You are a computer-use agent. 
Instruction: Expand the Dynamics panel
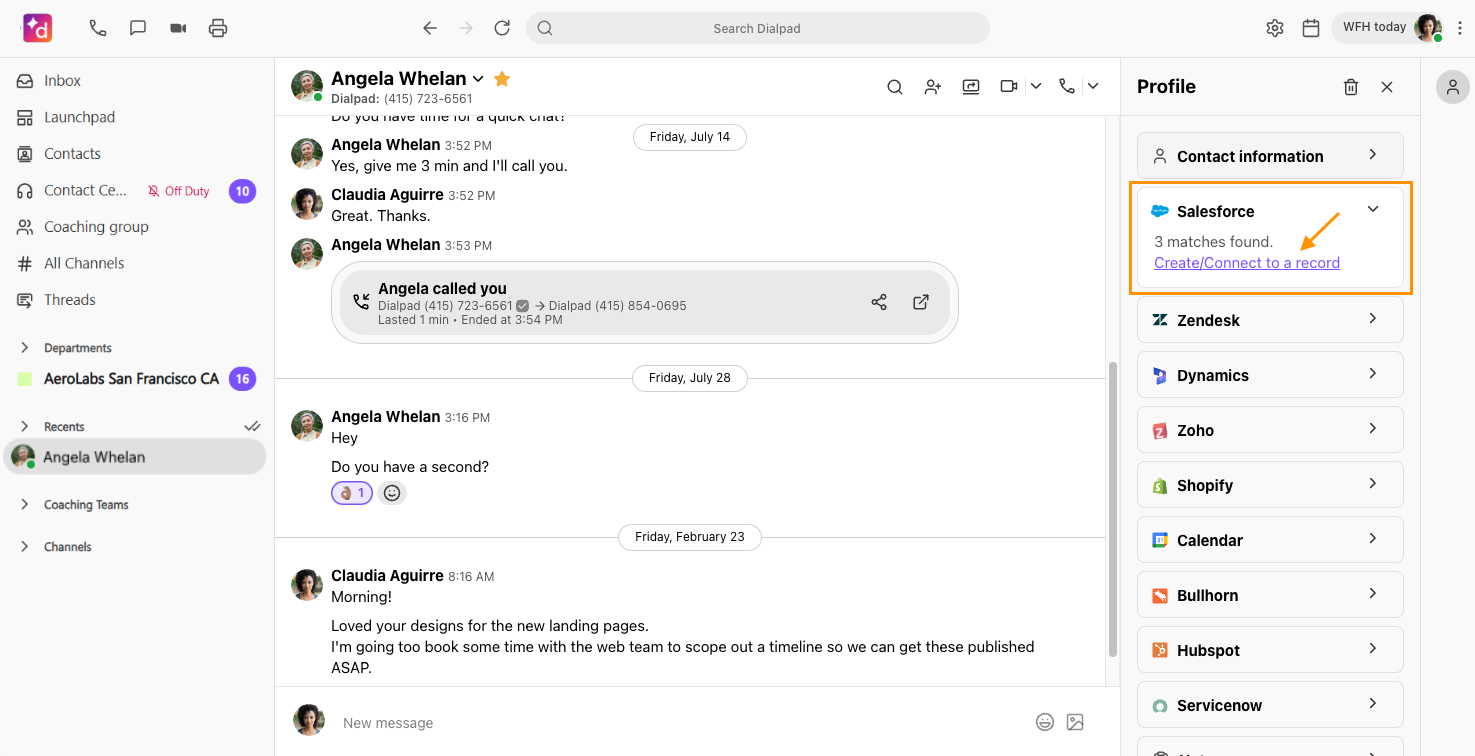click(x=1270, y=375)
